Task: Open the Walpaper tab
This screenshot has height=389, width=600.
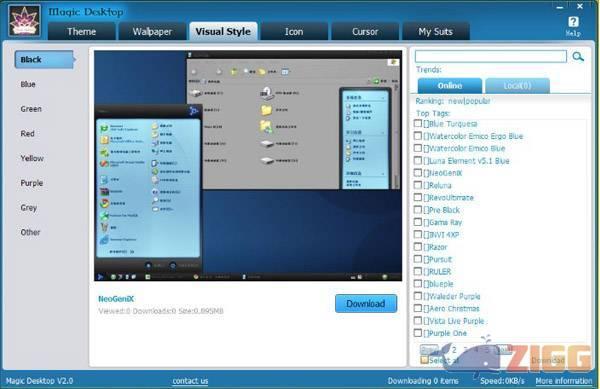Action: click(x=152, y=31)
